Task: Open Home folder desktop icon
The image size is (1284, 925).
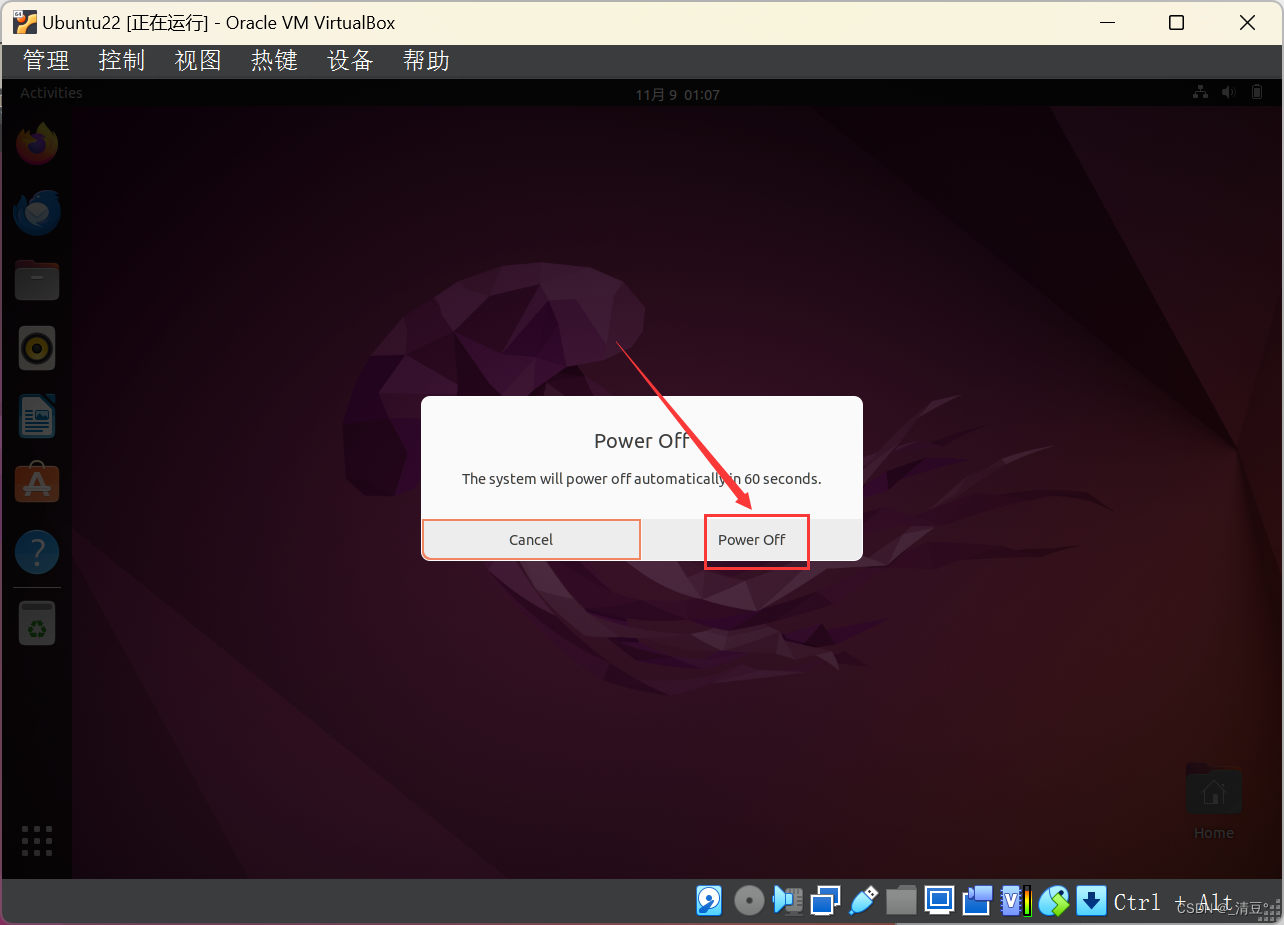Action: coord(1213,801)
